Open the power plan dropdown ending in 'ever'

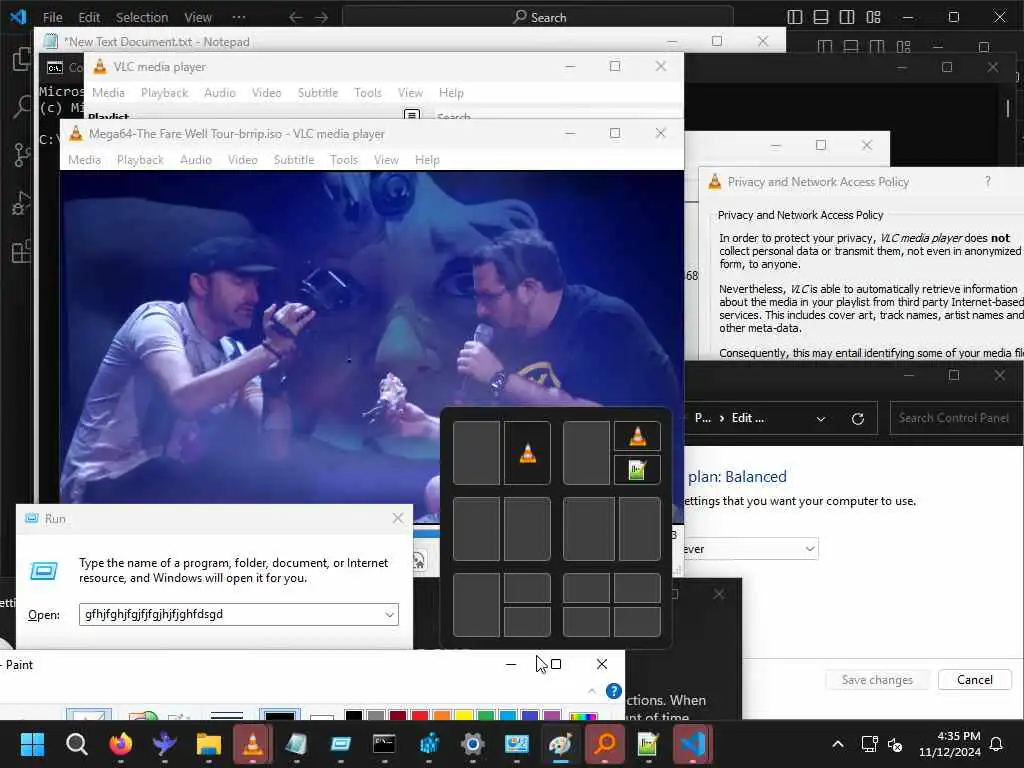tap(750, 549)
